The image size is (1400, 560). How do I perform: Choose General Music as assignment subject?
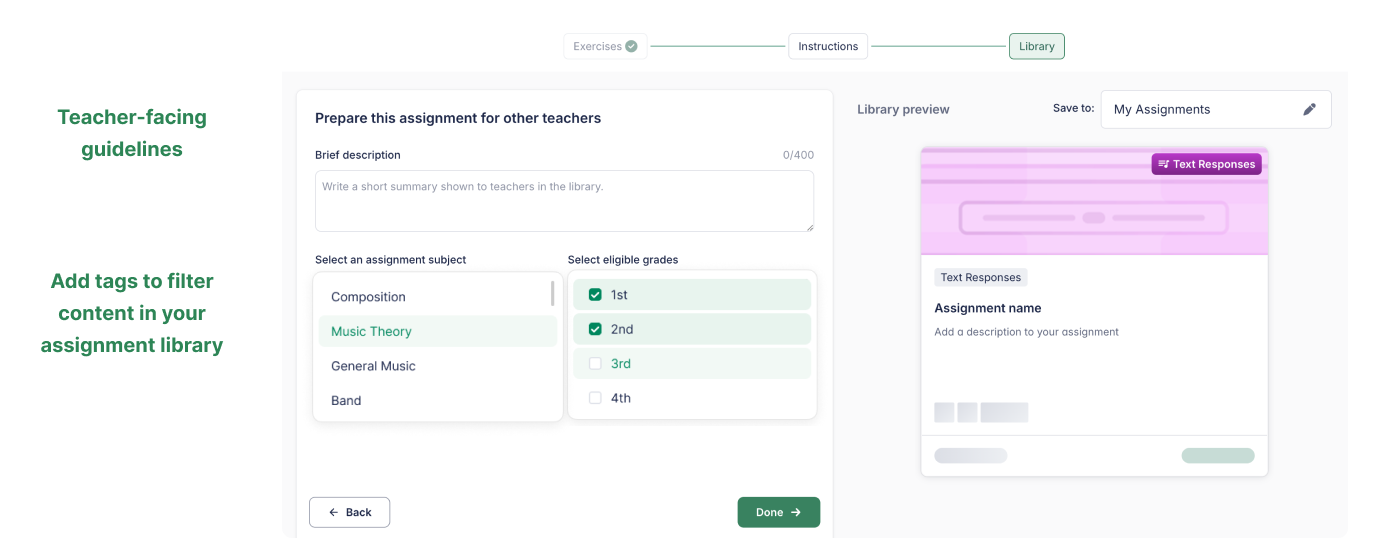(373, 366)
